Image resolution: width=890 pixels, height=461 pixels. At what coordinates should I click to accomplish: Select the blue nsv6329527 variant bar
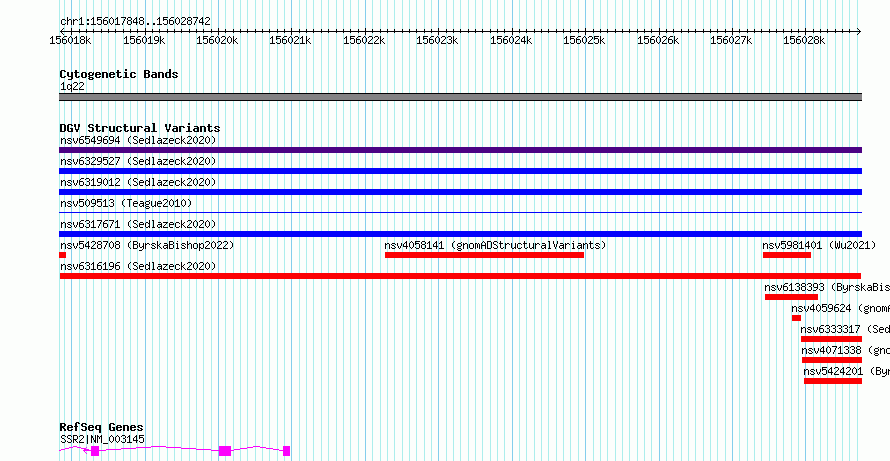[460, 171]
